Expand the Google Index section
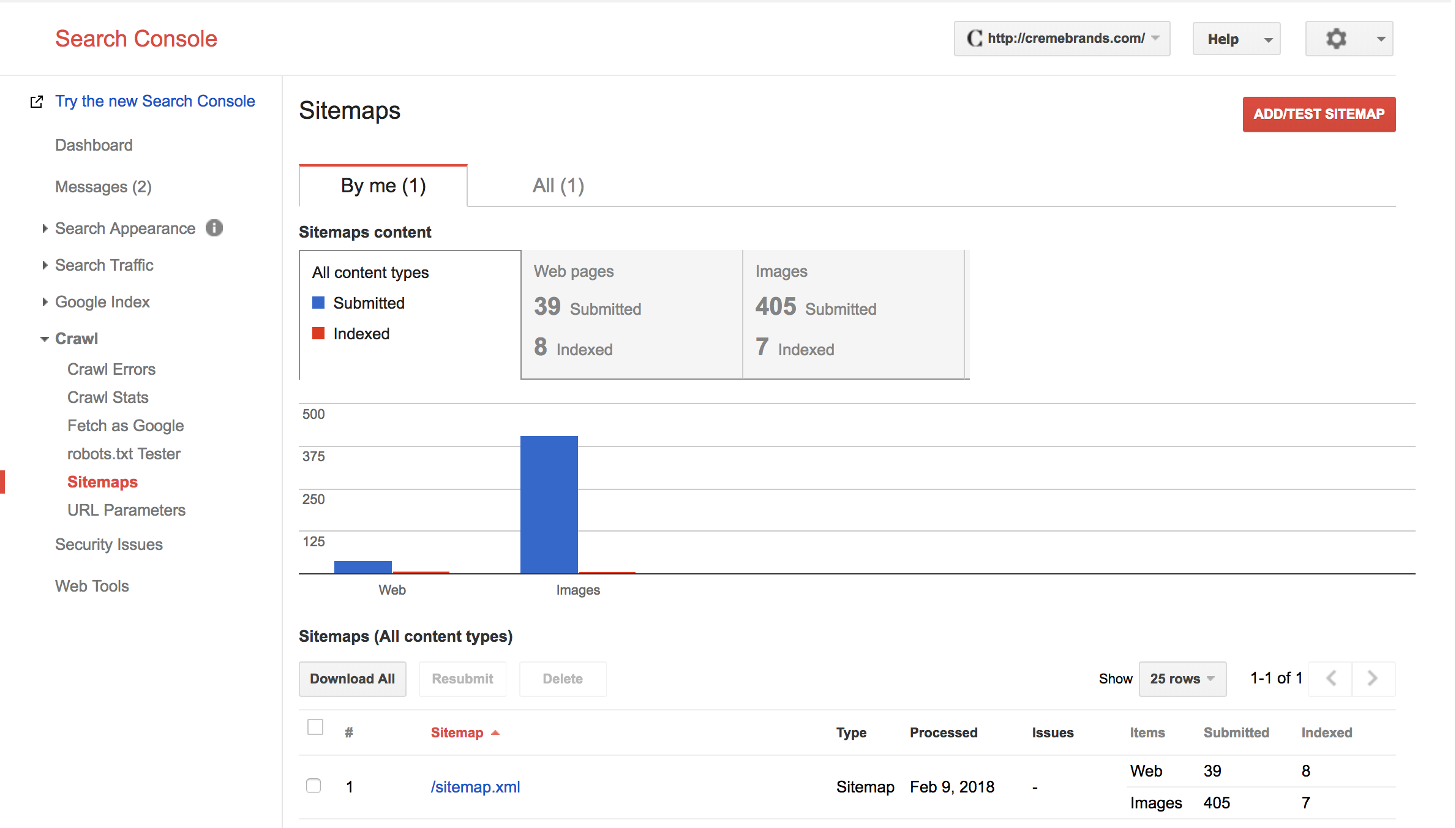 coord(102,302)
